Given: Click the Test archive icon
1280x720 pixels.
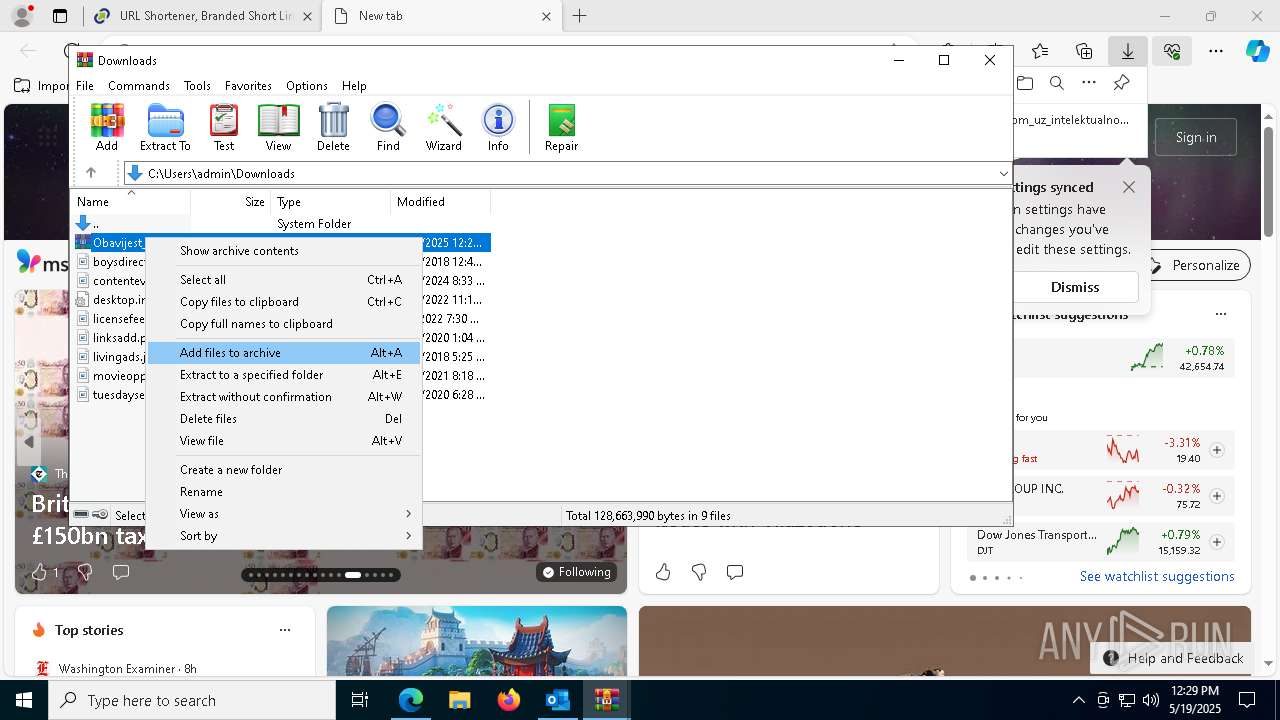Looking at the screenshot, I should coord(224,127).
